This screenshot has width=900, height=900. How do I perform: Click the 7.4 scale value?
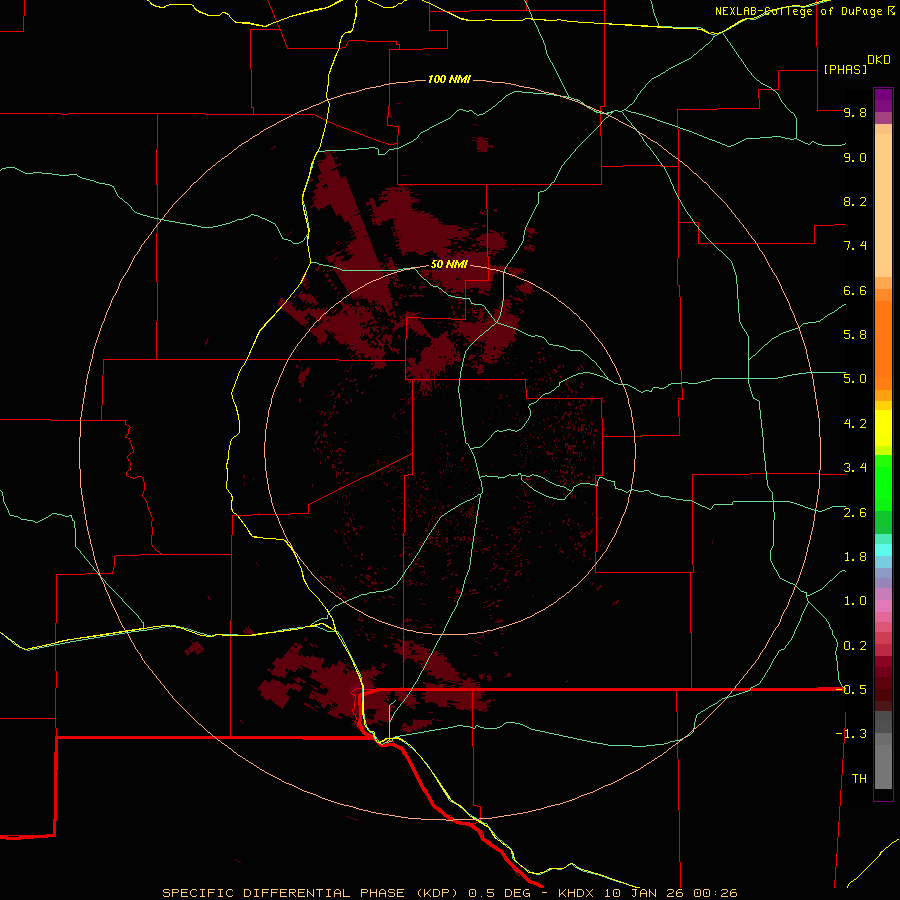(855, 246)
